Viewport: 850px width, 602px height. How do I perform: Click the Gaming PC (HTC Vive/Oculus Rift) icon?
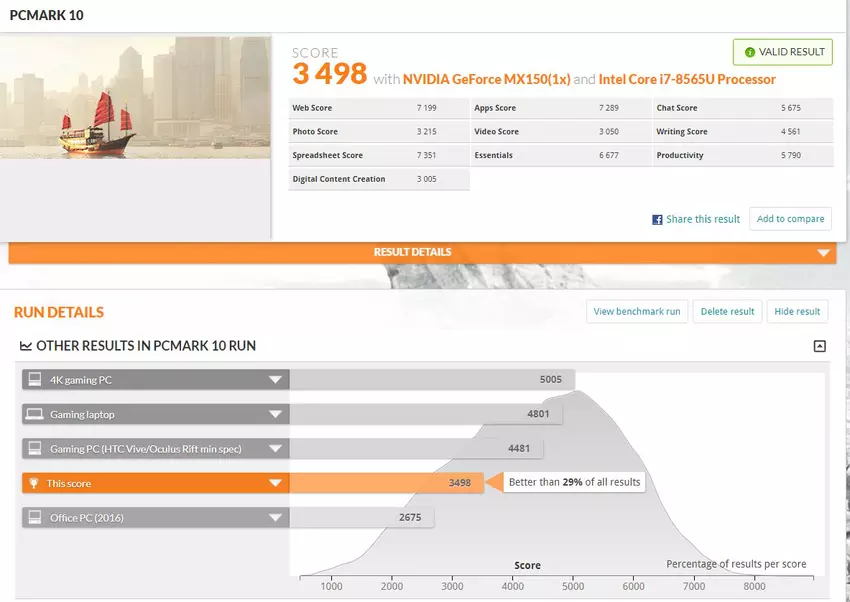point(34,449)
